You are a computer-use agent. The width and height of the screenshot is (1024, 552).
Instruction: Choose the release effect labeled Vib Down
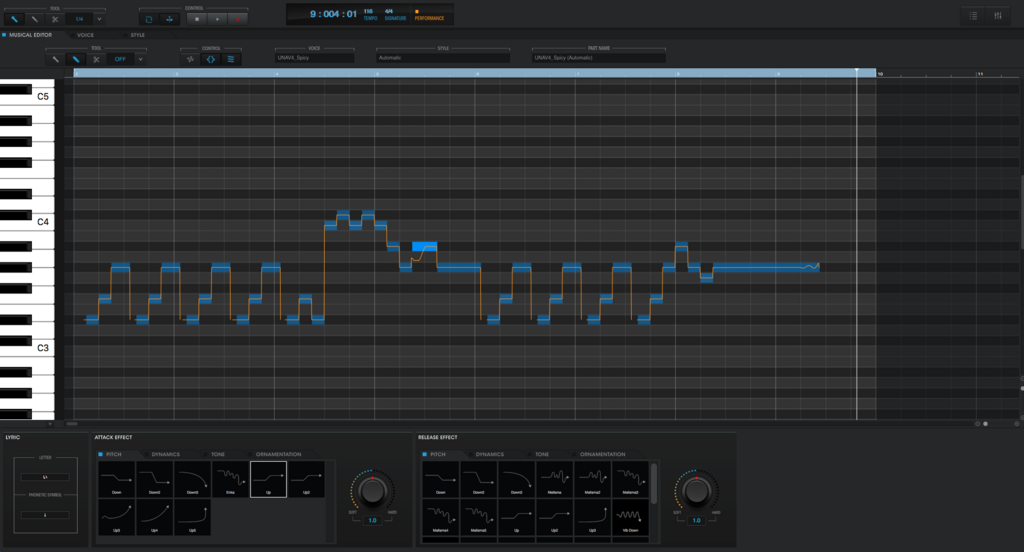click(x=630, y=517)
